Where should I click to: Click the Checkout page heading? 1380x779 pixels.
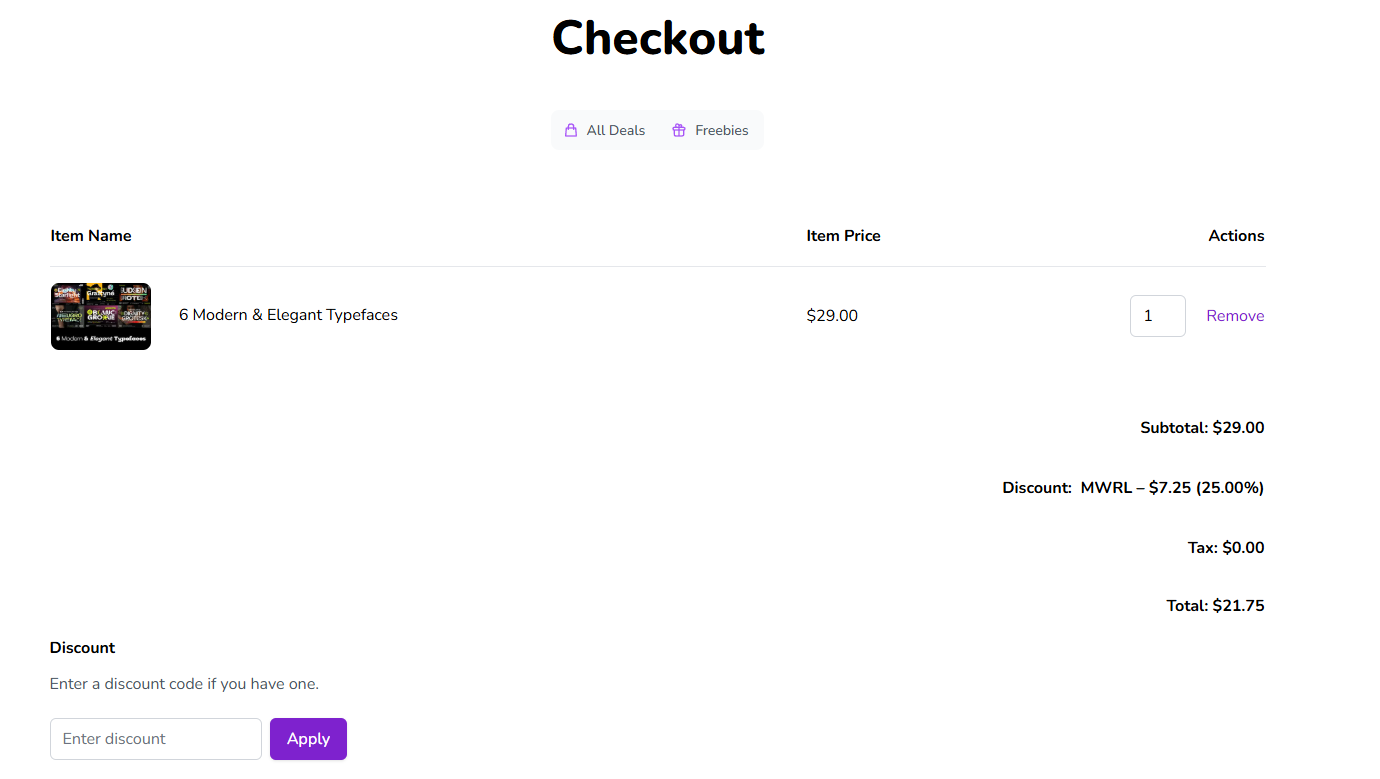[658, 38]
